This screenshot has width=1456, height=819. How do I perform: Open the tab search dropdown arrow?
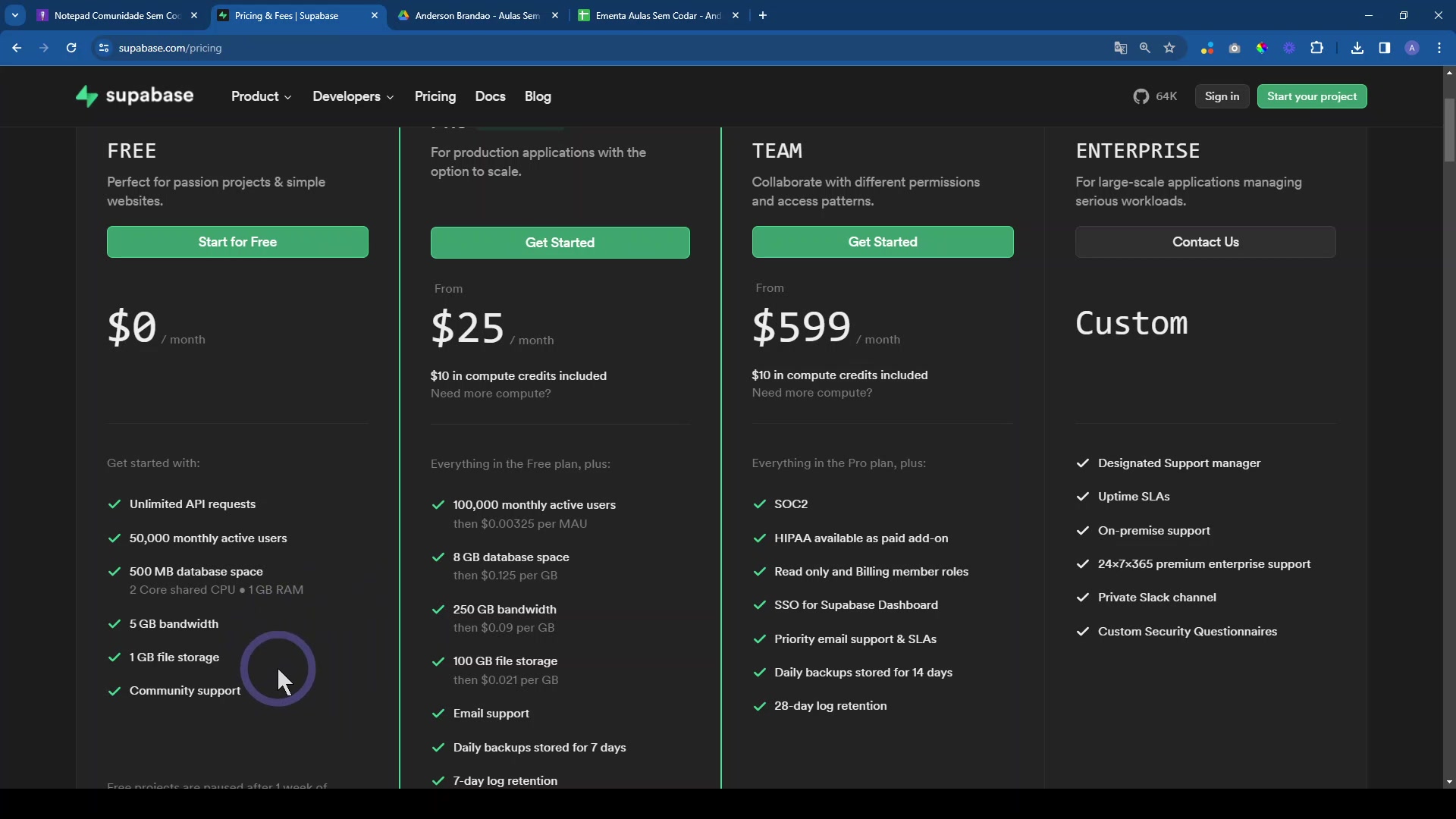[14, 15]
